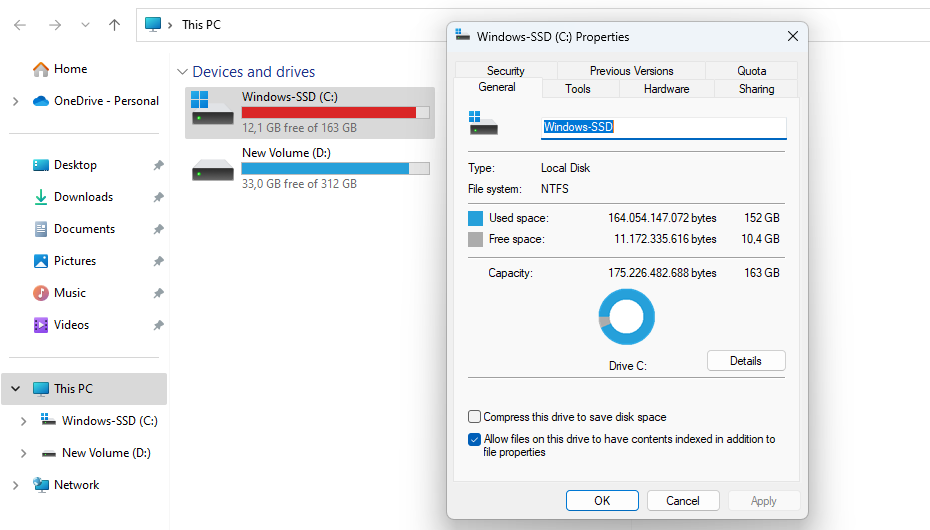This screenshot has height=530, width=930.
Task: Click the disk usage donut chart
Action: tap(627, 317)
